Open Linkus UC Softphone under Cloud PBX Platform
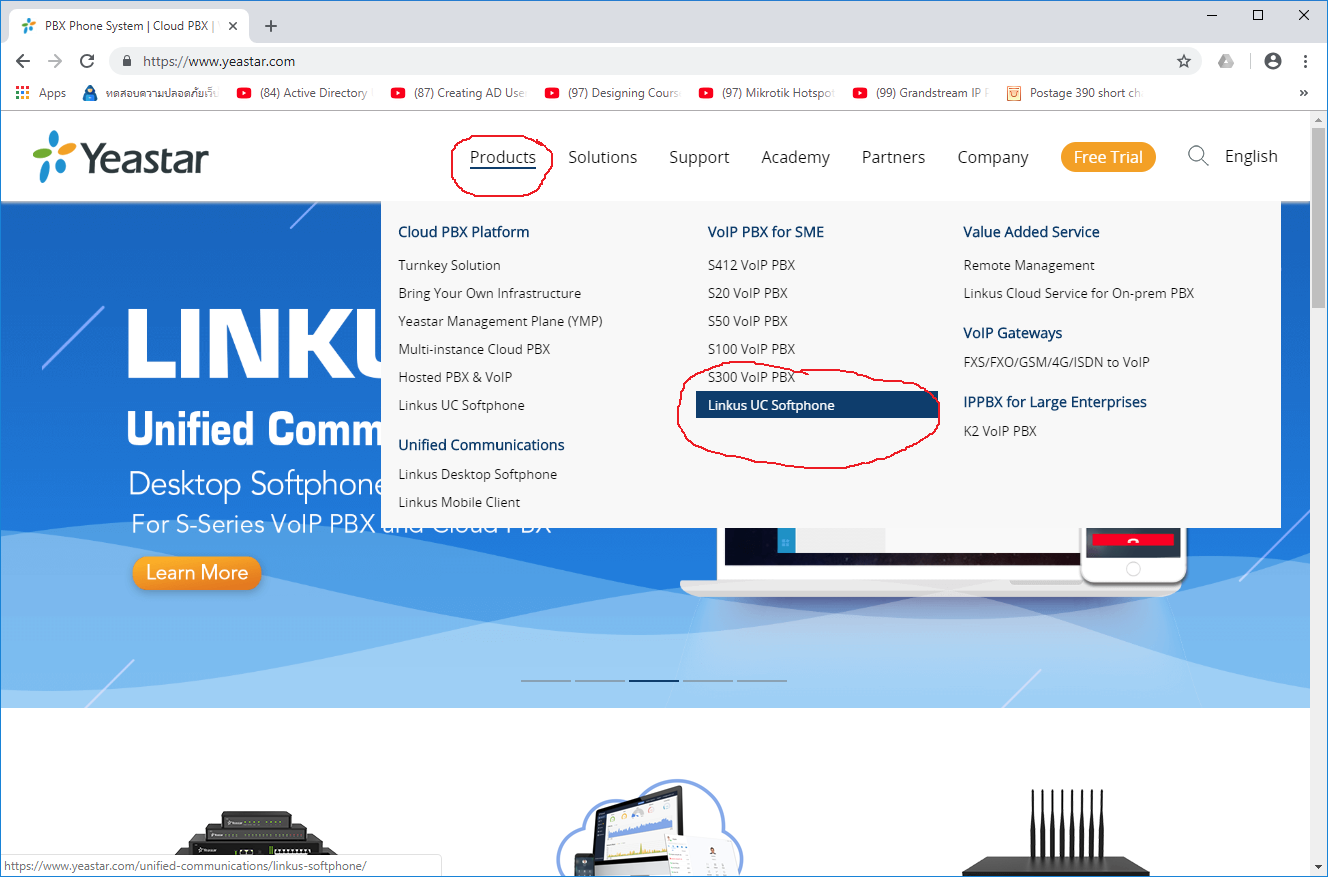1328x877 pixels. 462,405
